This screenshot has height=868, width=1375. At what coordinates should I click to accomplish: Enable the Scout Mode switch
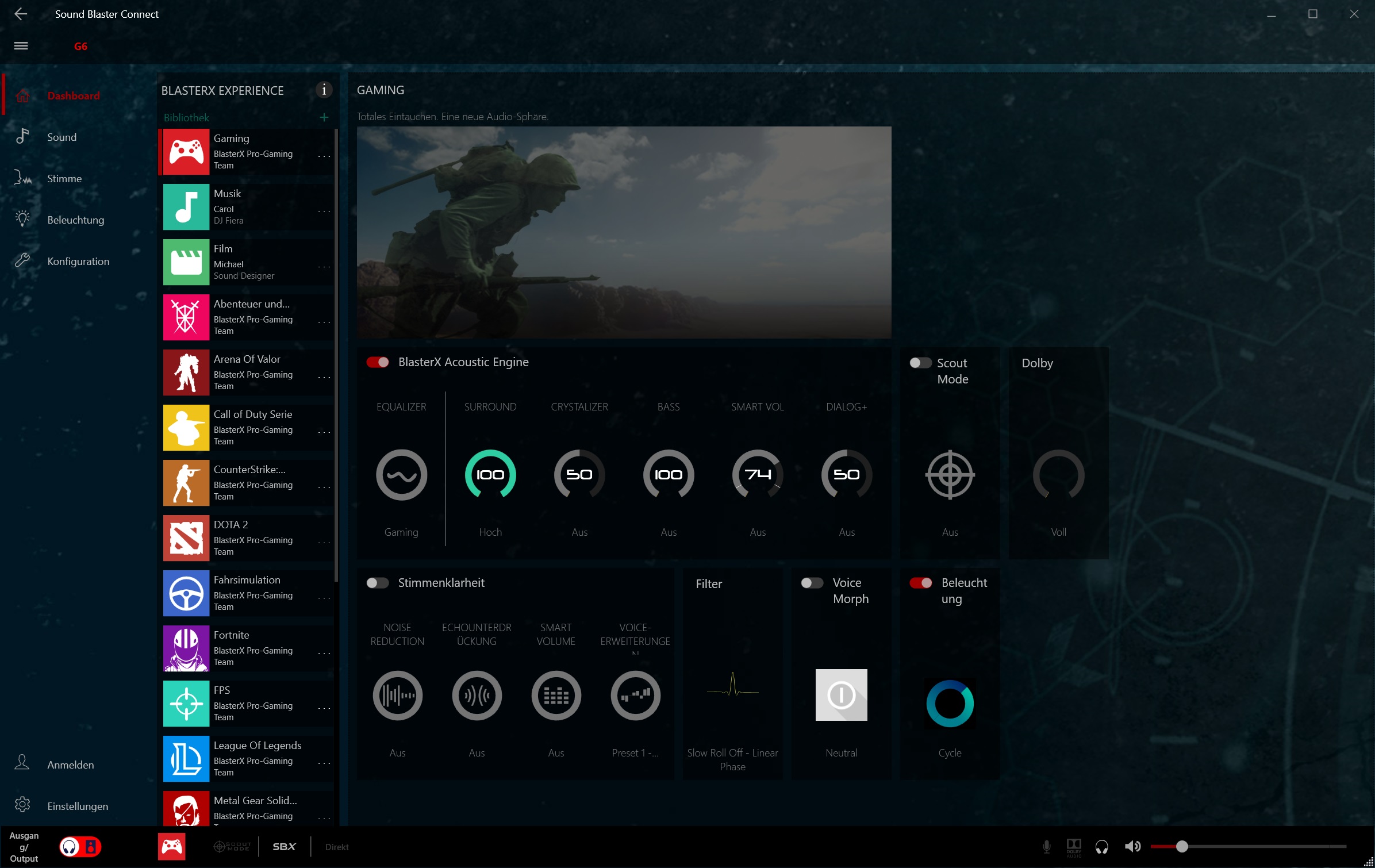coord(920,363)
